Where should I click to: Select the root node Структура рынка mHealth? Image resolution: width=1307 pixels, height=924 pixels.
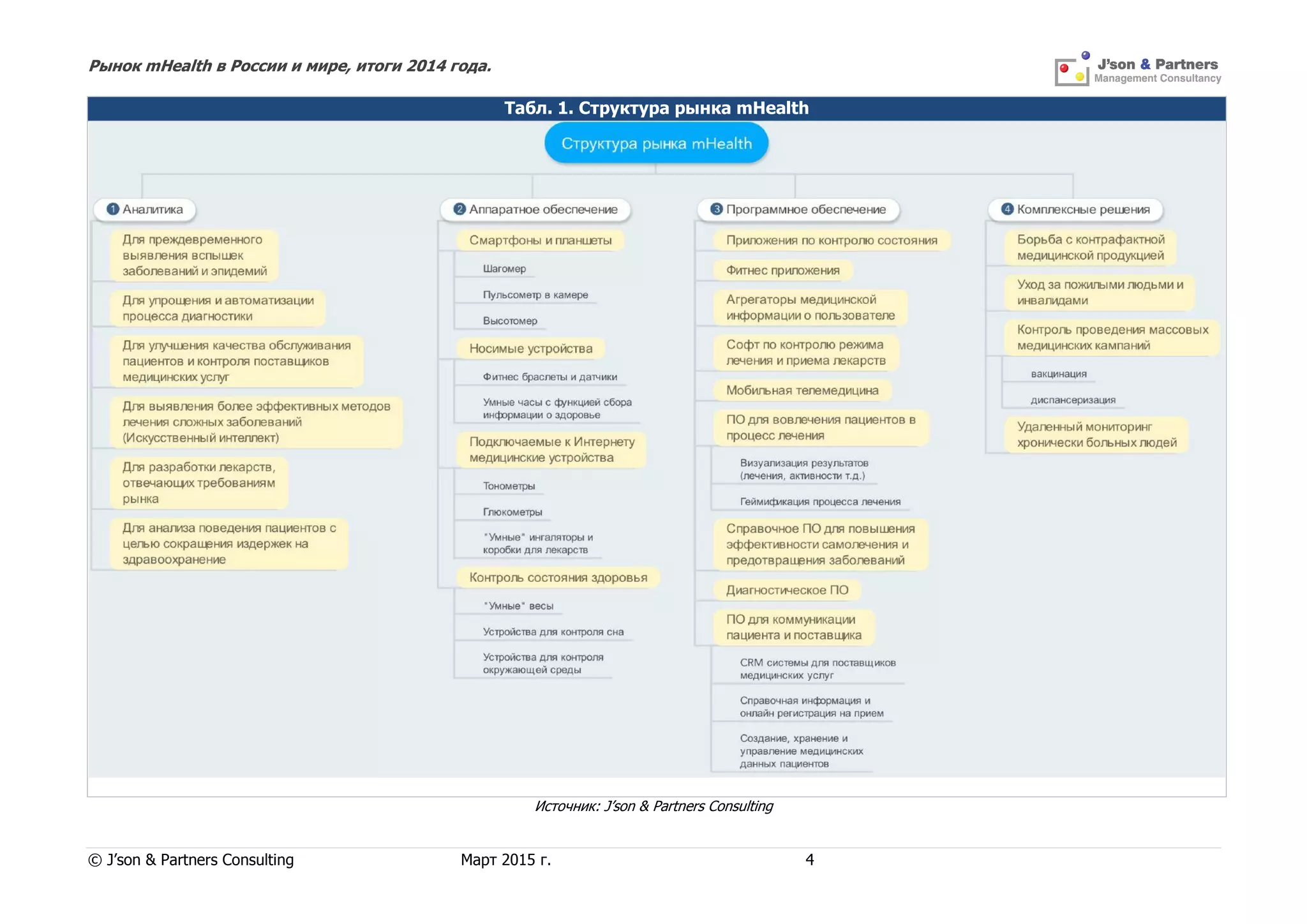[x=656, y=144]
